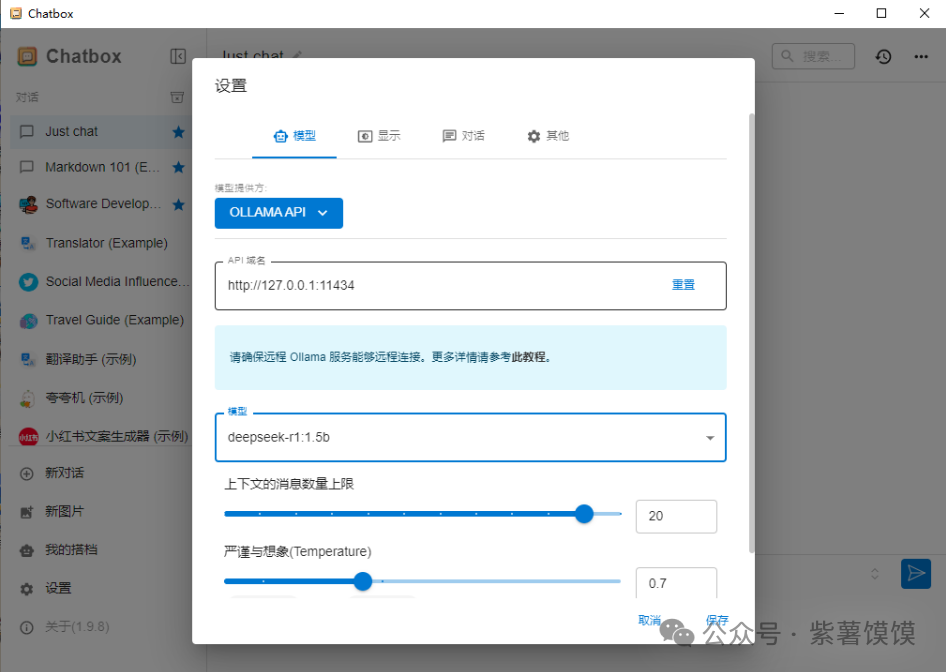This screenshot has width=946, height=672.
Task: Click the 夸夸机 avatar icon
Action: pos(27,398)
